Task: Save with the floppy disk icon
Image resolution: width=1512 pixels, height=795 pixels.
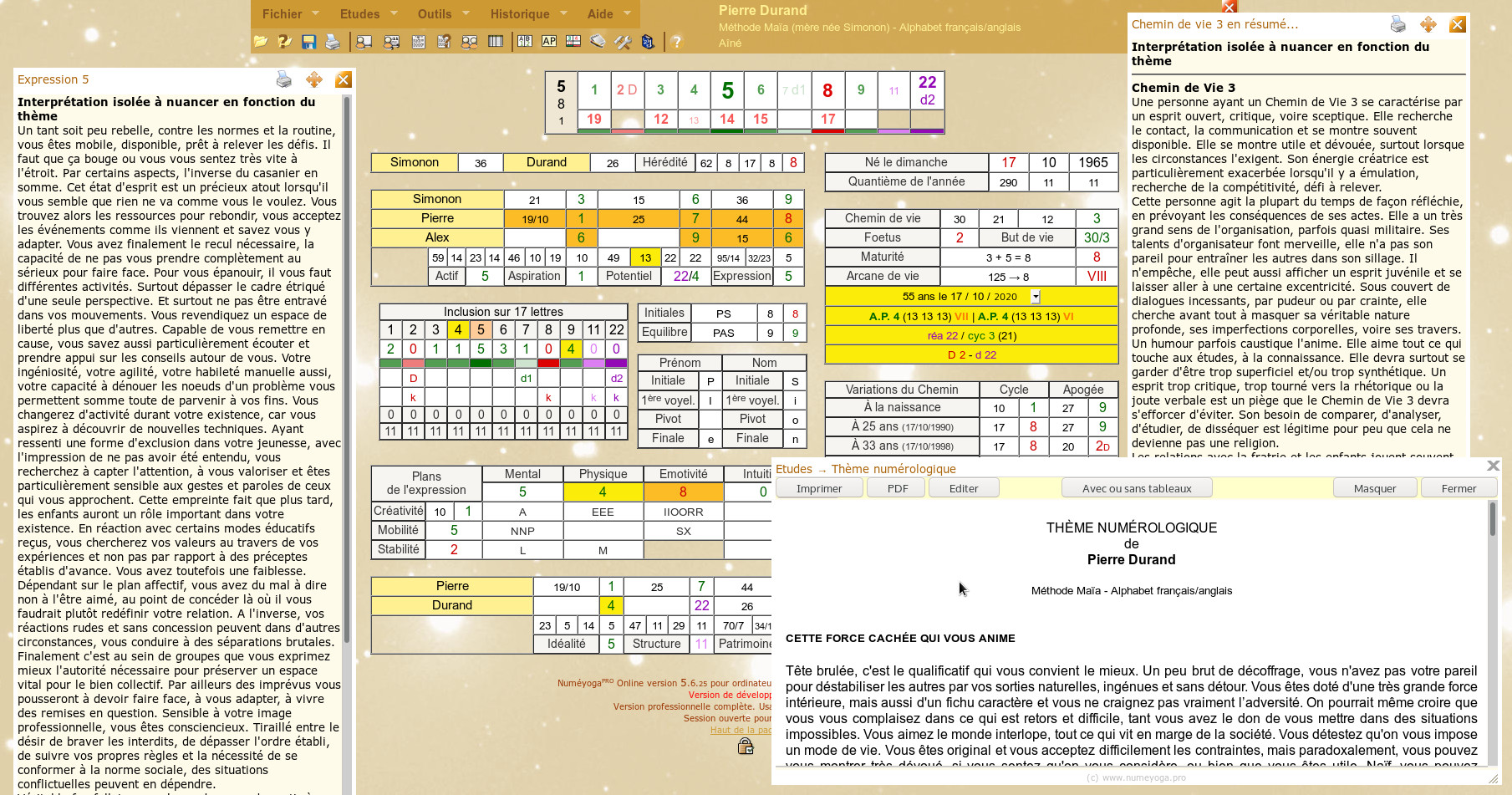Action: (x=308, y=41)
